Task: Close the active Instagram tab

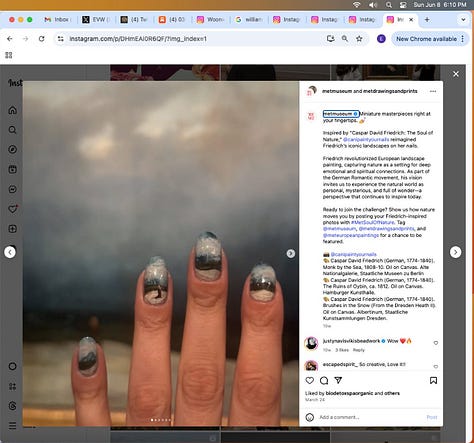Action: 411,20
